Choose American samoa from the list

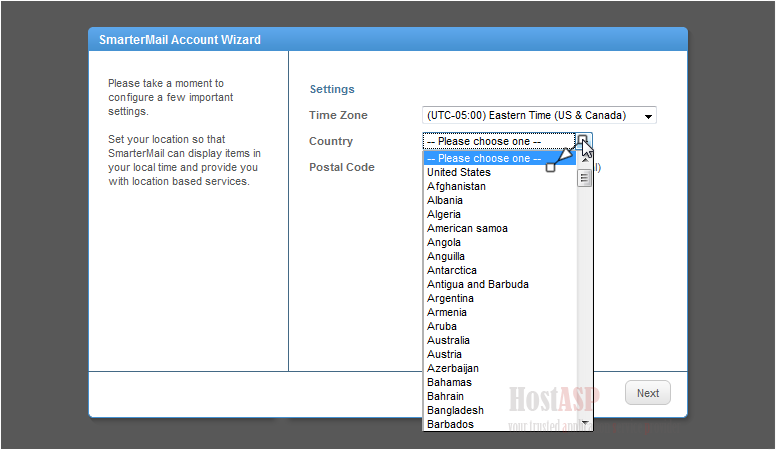point(467,228)
